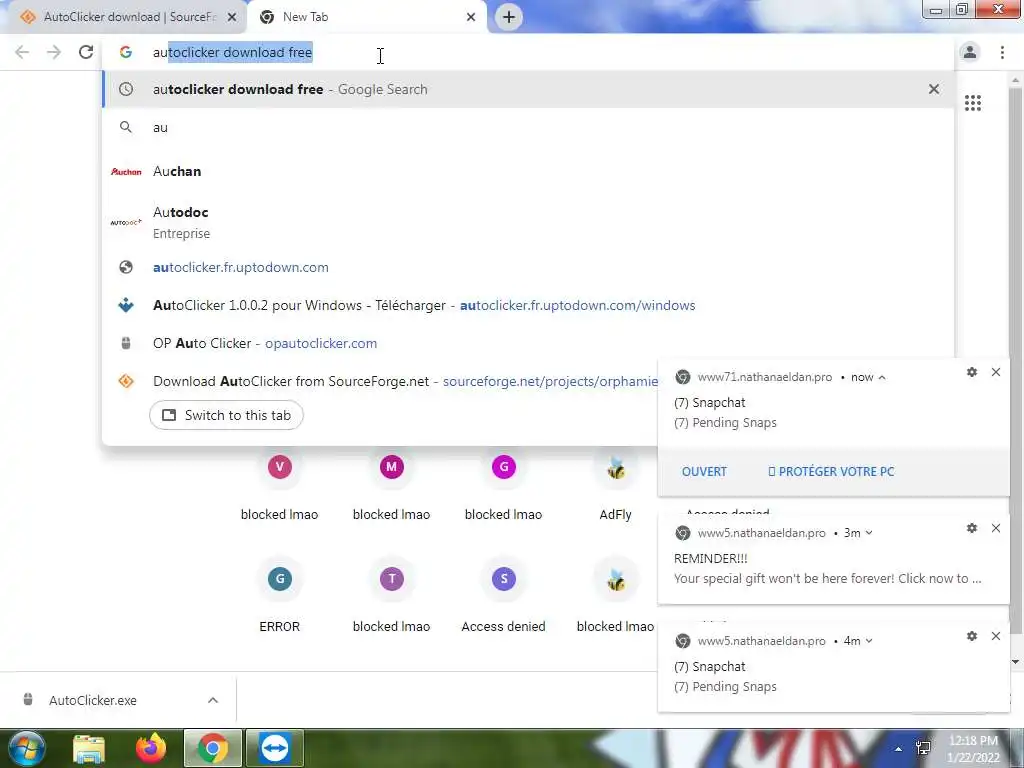Click the page vertical scrollbar

(x=1015, y=359)
